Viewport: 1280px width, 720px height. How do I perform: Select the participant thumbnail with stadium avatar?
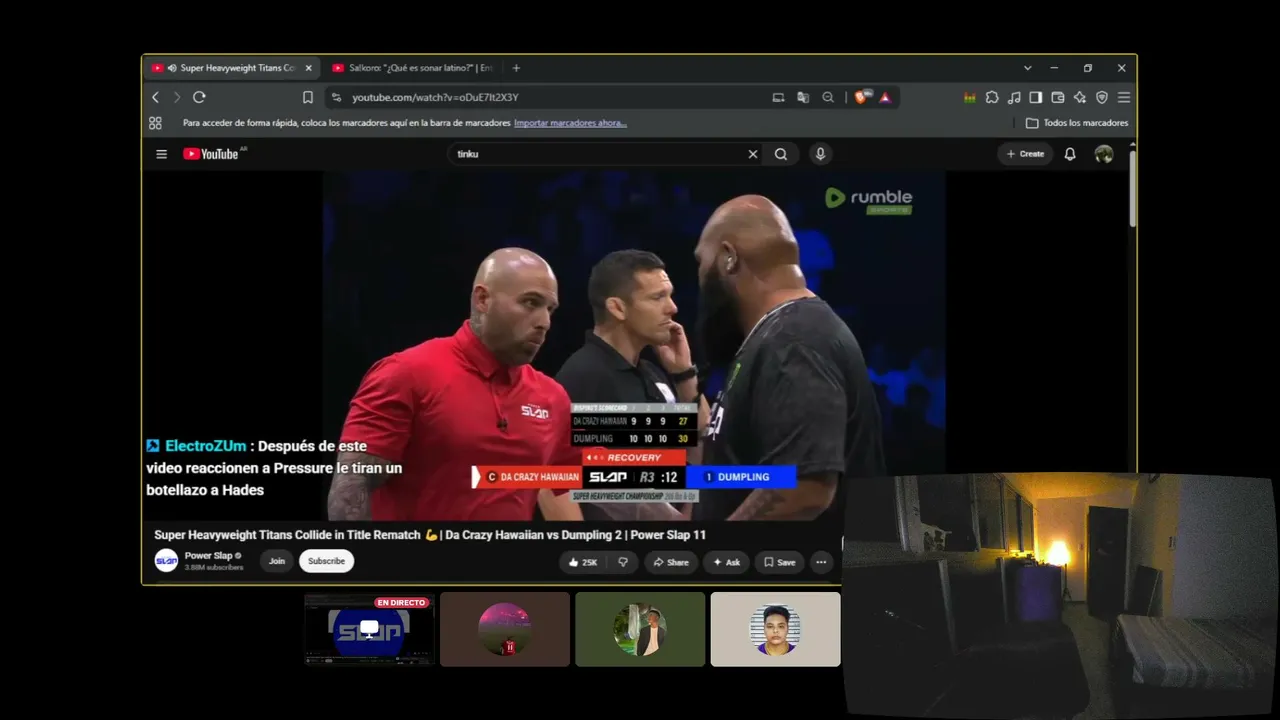[x=505, y=629]
